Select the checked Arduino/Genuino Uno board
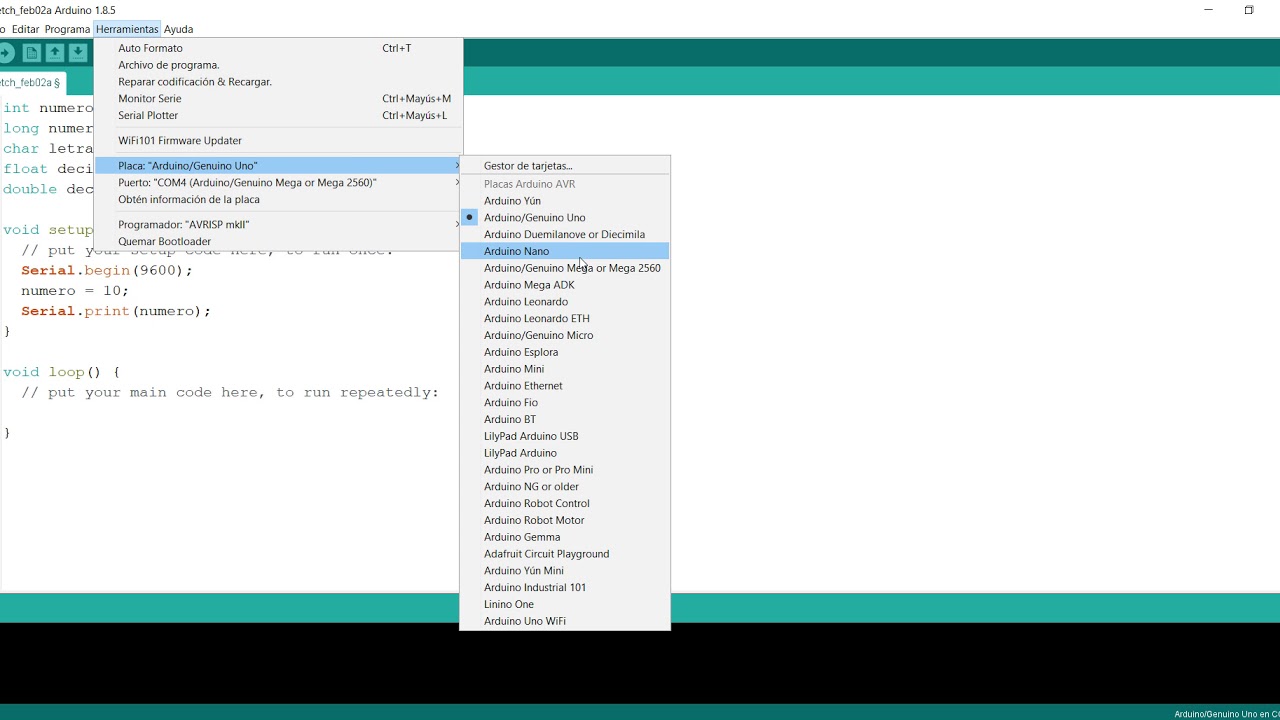The image size is (1280, 720). (565, 218)
